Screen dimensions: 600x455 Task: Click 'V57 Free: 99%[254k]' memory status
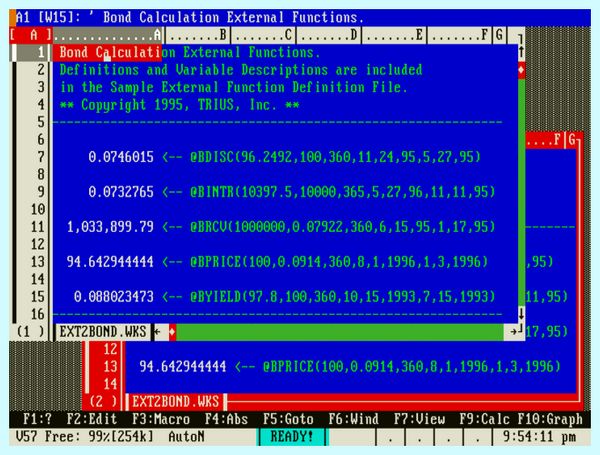coord(85,437)
